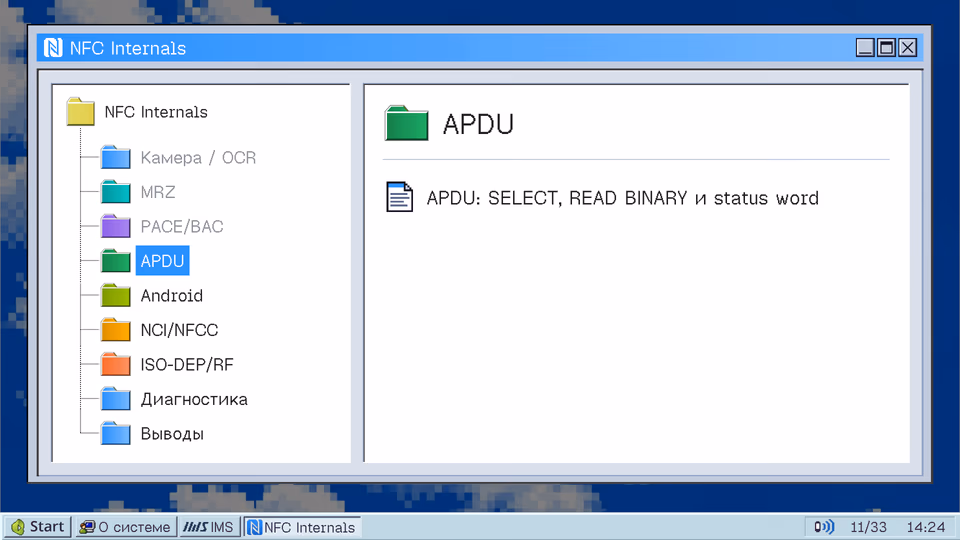
Task: Click the olive Android folder icon
Action: (x=116, y=296)
